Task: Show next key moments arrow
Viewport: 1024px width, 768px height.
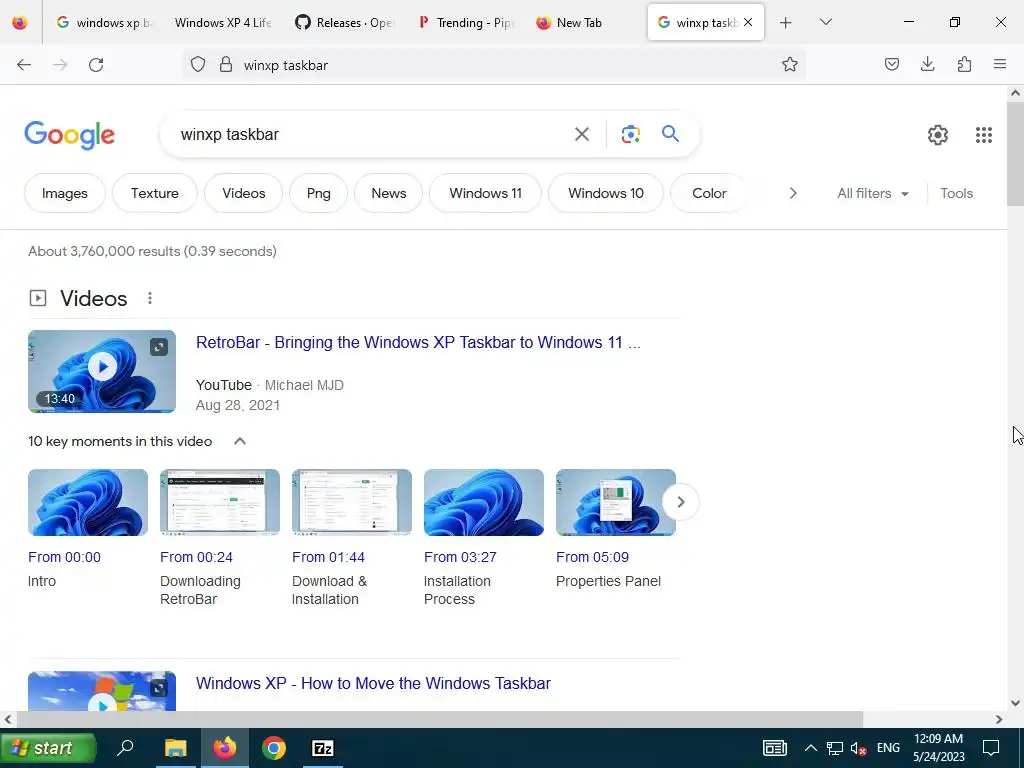Action: 680,502
